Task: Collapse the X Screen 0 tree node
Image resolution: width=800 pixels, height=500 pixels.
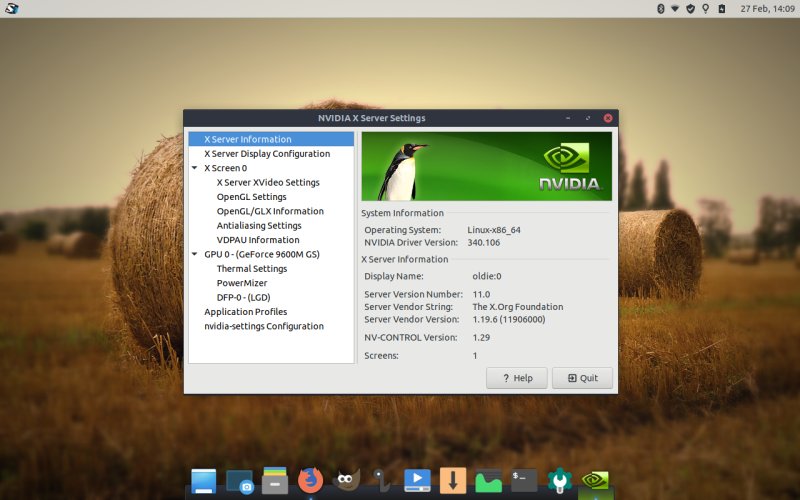Action: 194,168
